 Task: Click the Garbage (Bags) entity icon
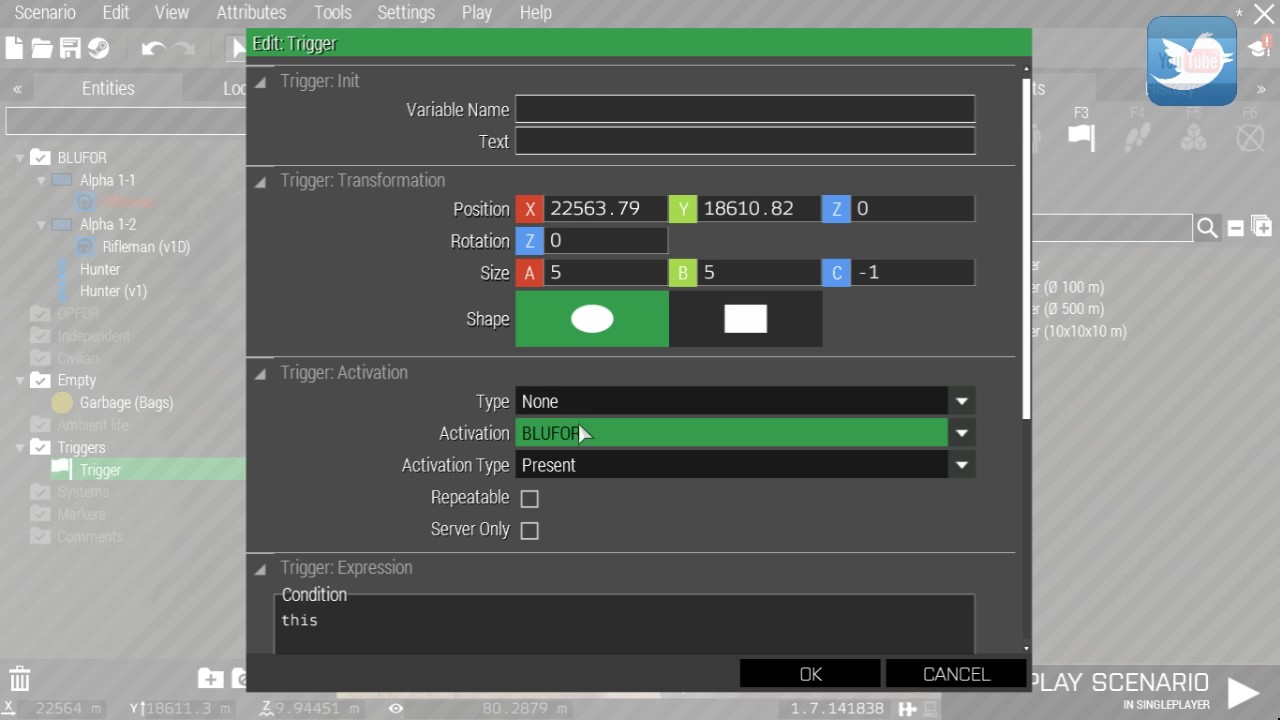(62, 402)
